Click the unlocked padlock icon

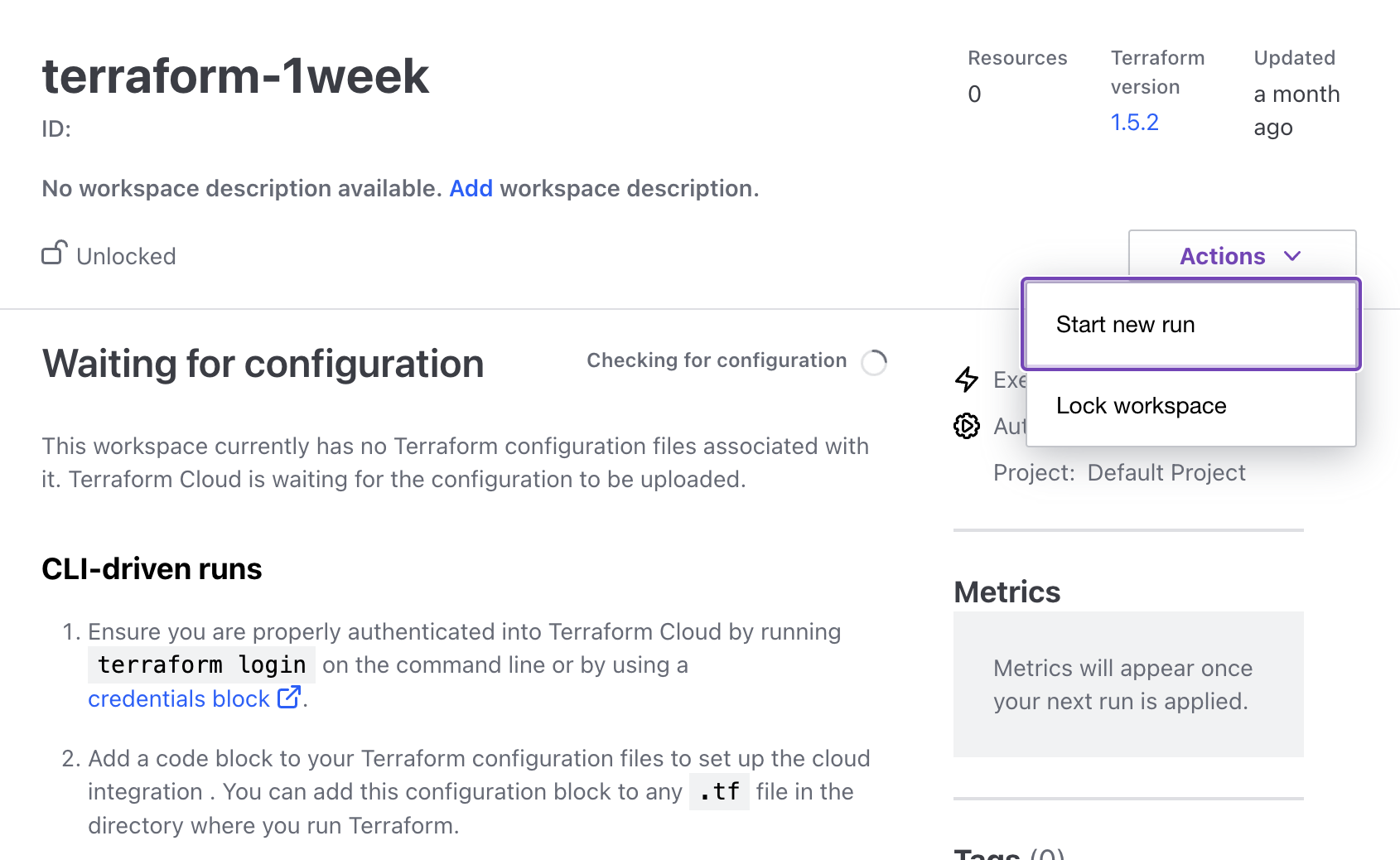[x=53, y=253]
